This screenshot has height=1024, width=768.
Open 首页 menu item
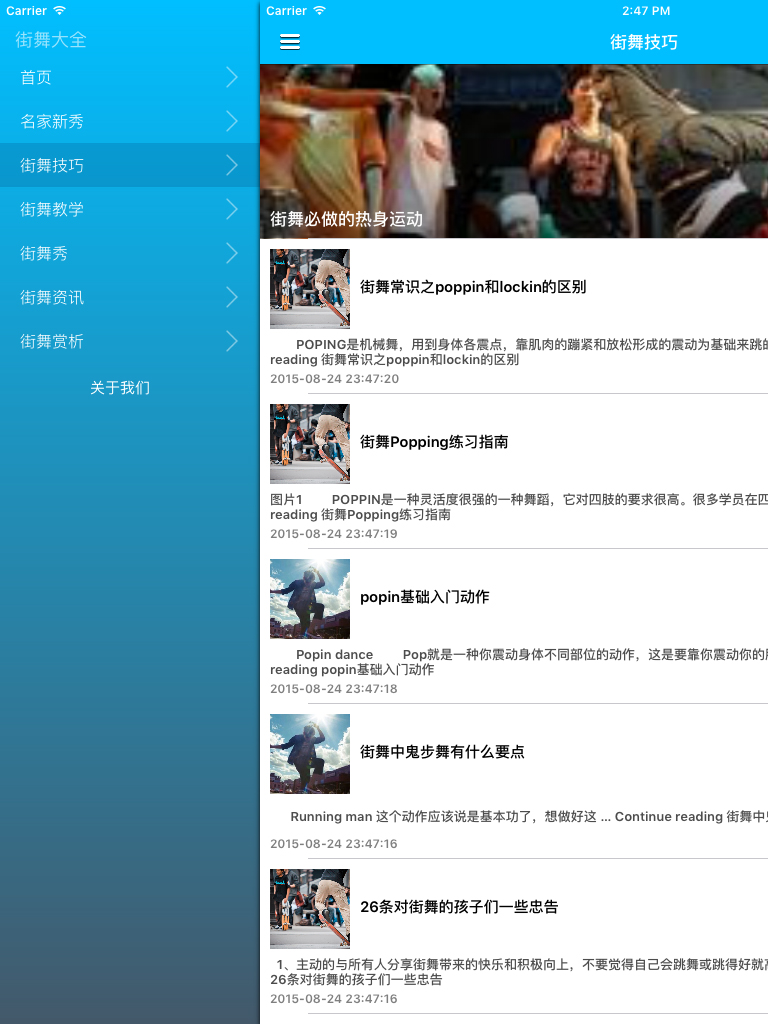coord(129,77)
